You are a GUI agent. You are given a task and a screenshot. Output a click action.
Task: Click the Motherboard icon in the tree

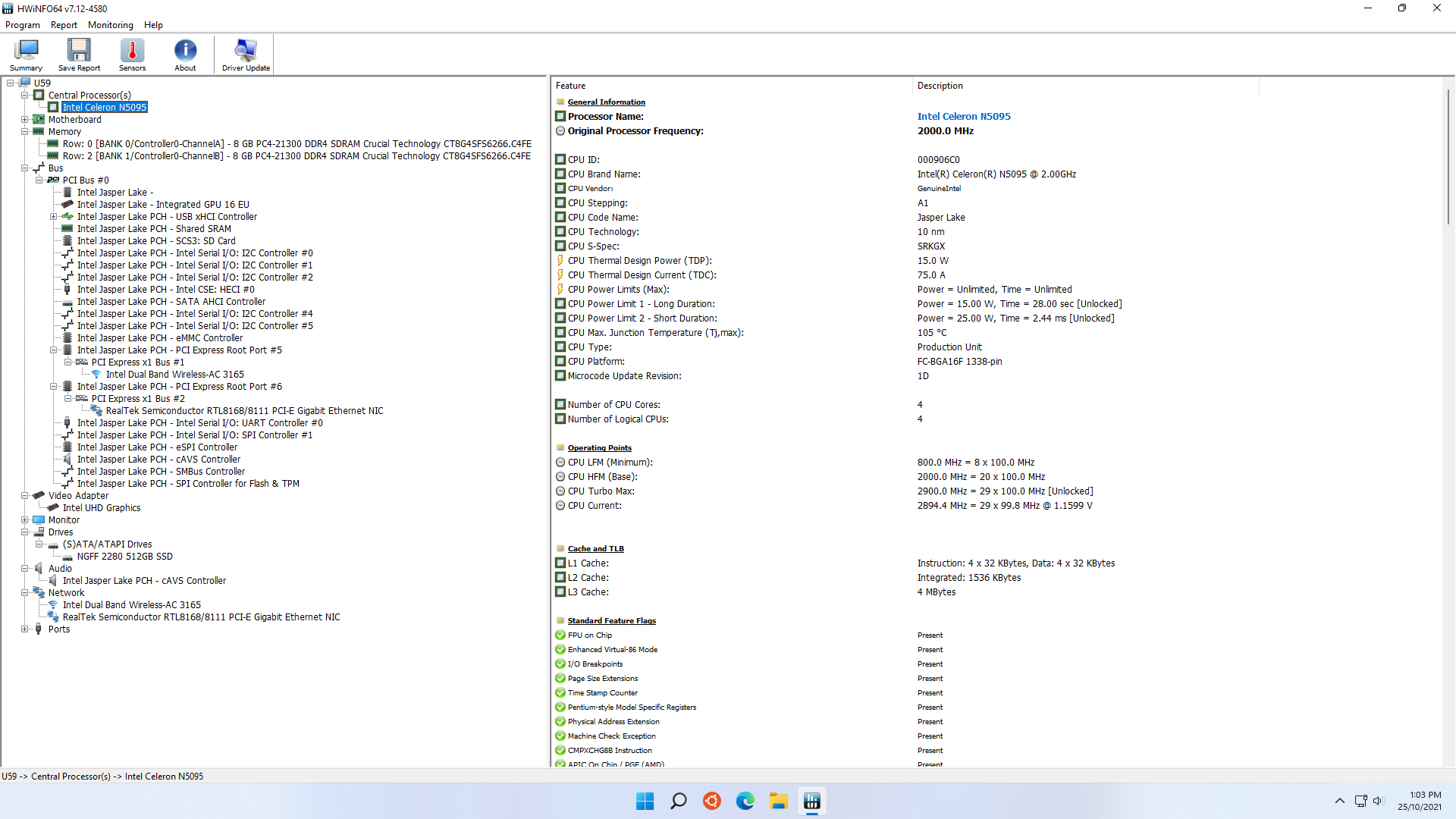pos(39,120)
